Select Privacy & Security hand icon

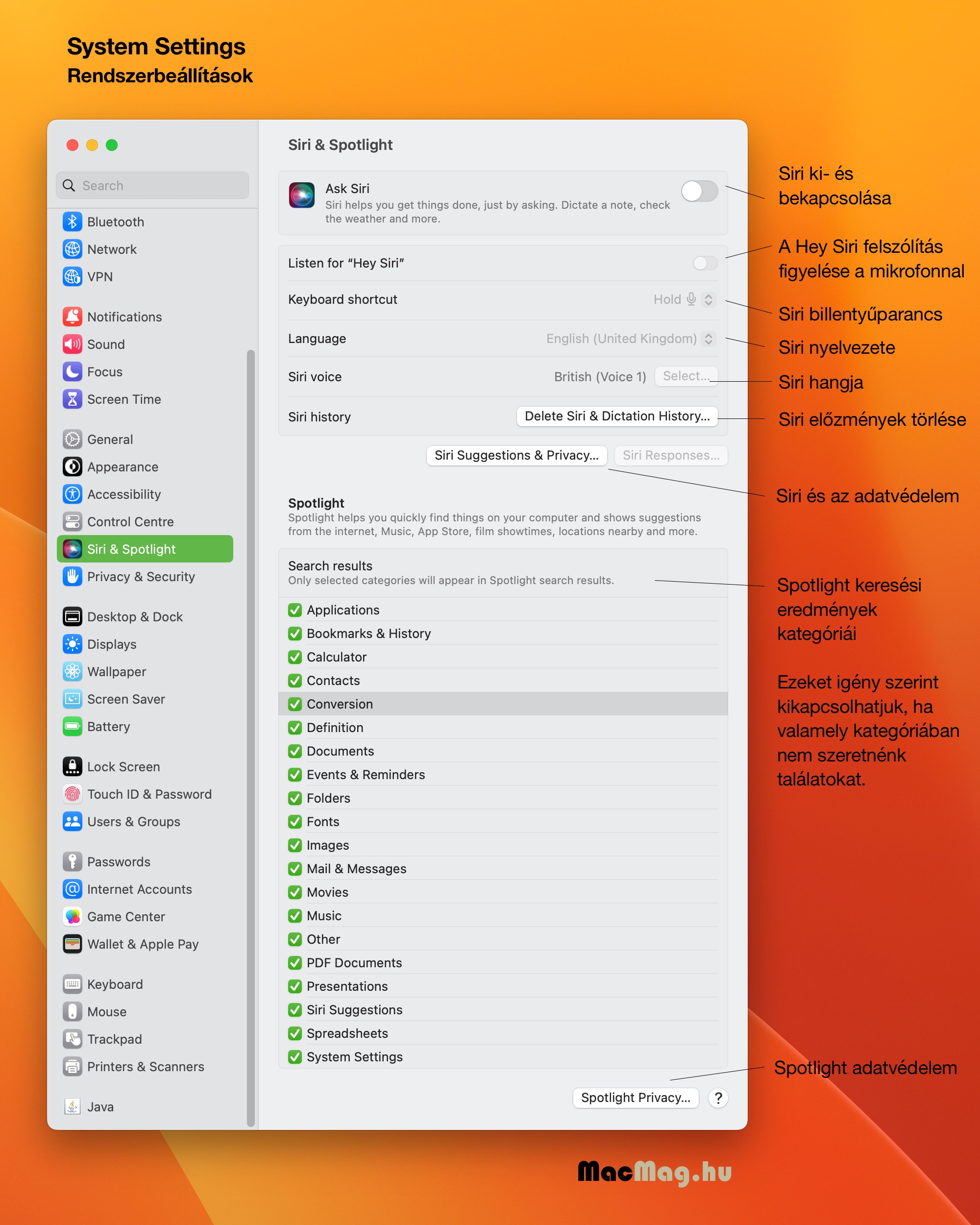(72, 576)
